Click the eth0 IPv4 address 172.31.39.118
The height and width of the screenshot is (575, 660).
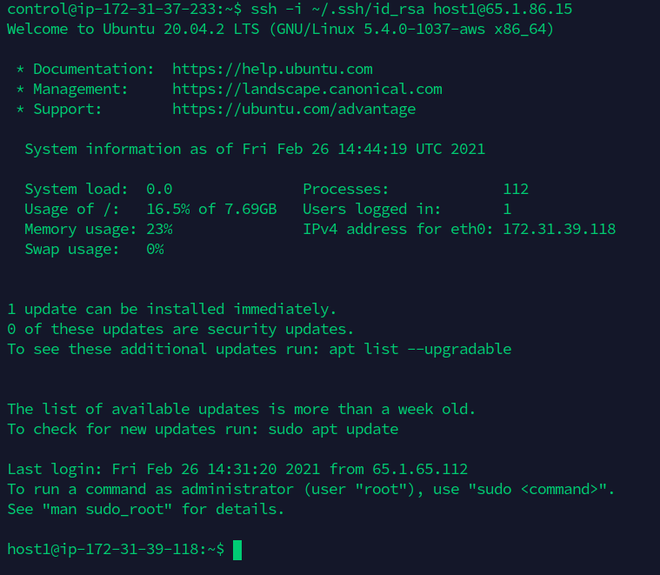(559, 229)
